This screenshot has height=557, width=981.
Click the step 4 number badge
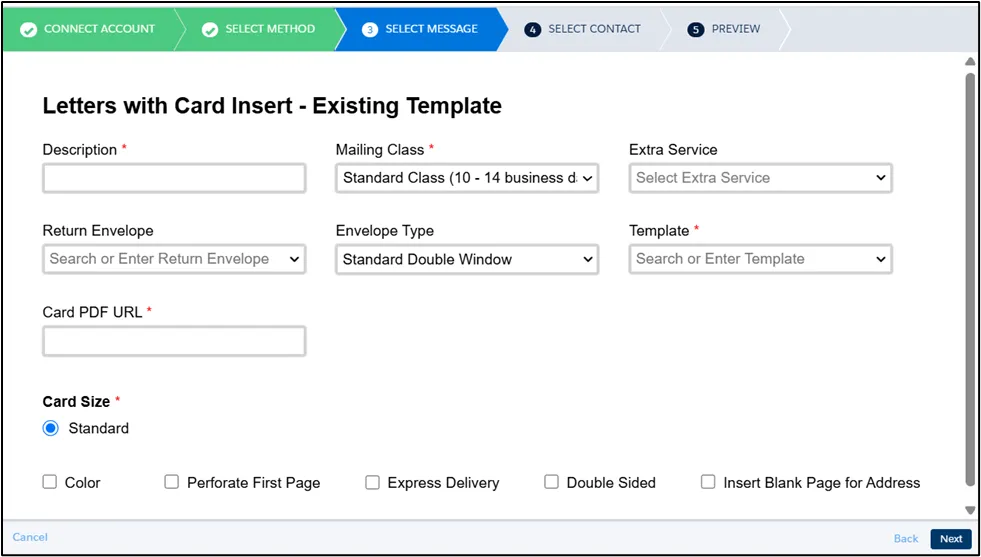[x=533, y=30]
